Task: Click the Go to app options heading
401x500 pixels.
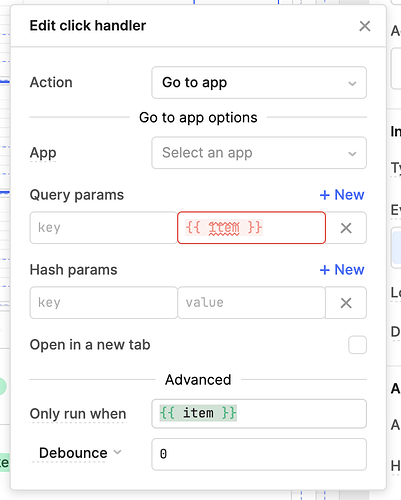Action: [x=198, y=118]
